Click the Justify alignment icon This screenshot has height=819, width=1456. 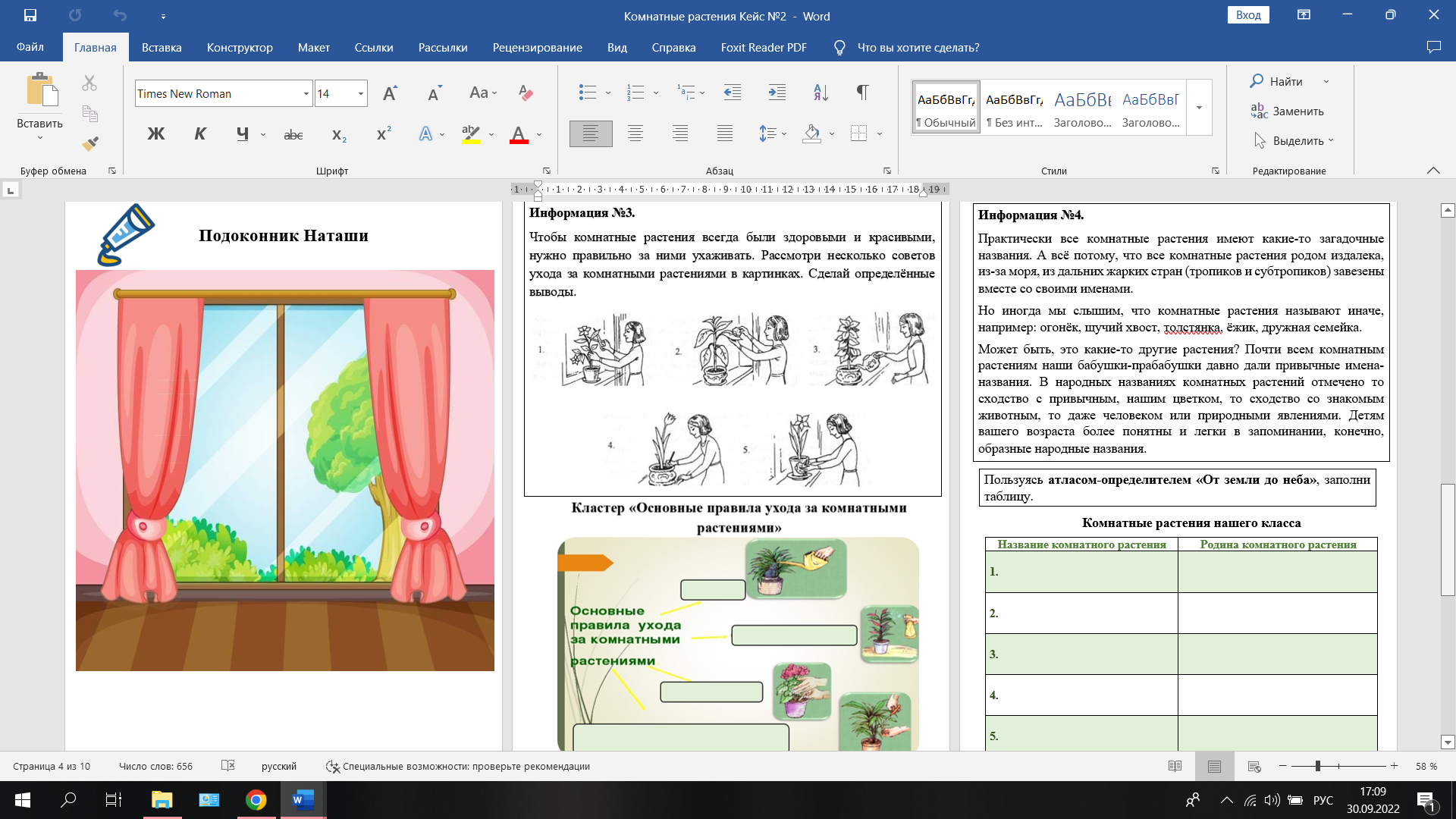tap(724, 134)
